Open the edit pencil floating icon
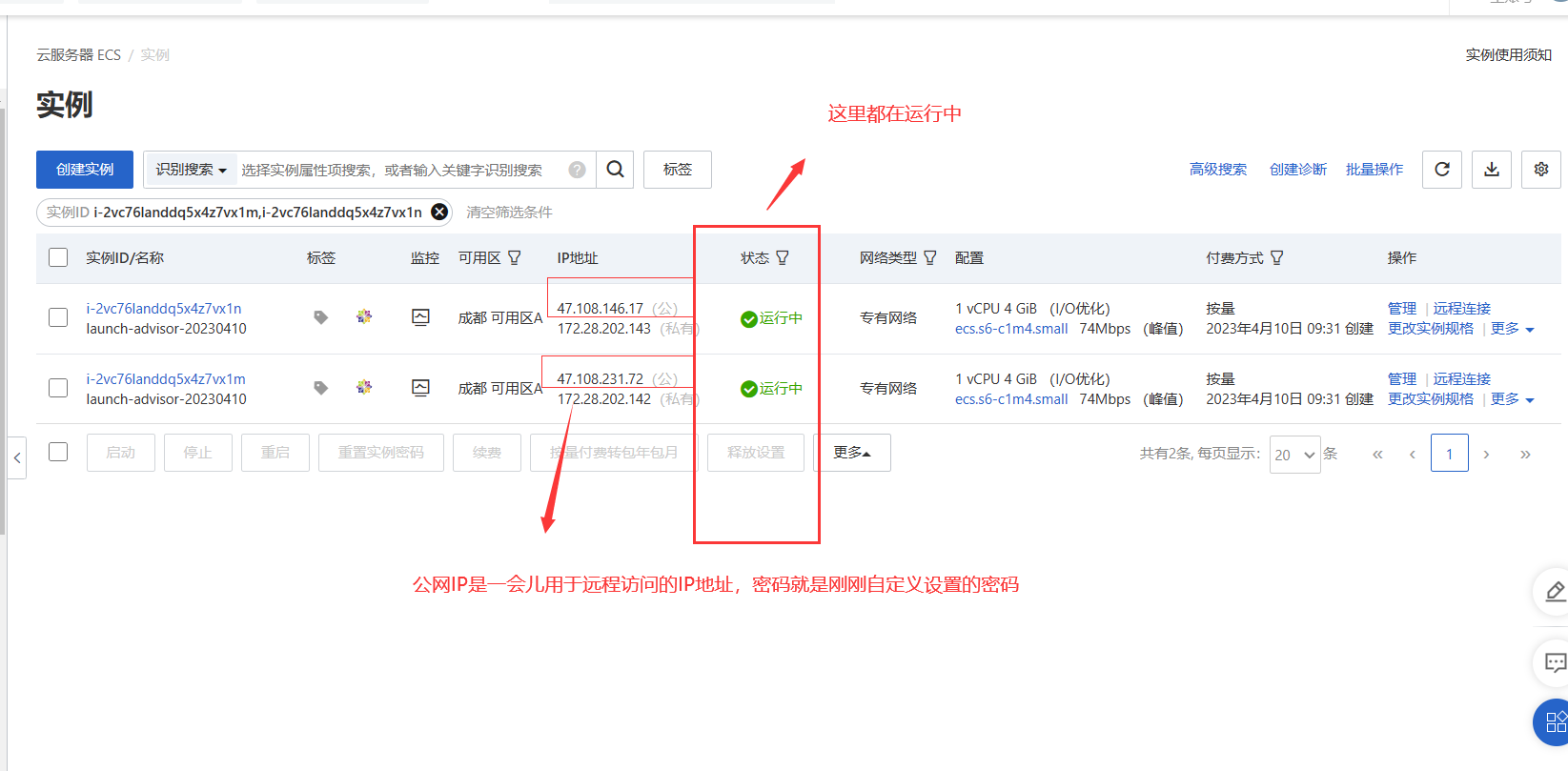The height and width of the screenshot is (771, 1568). click(x=1555, y=592)
